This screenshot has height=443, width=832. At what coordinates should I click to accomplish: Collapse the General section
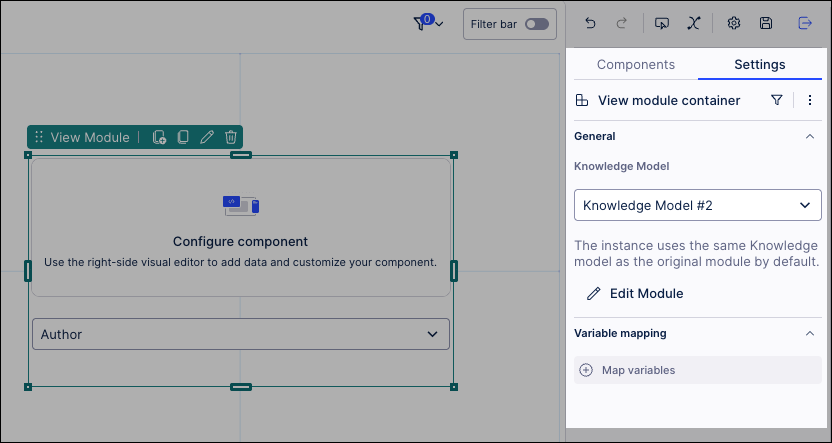[810, 136]
